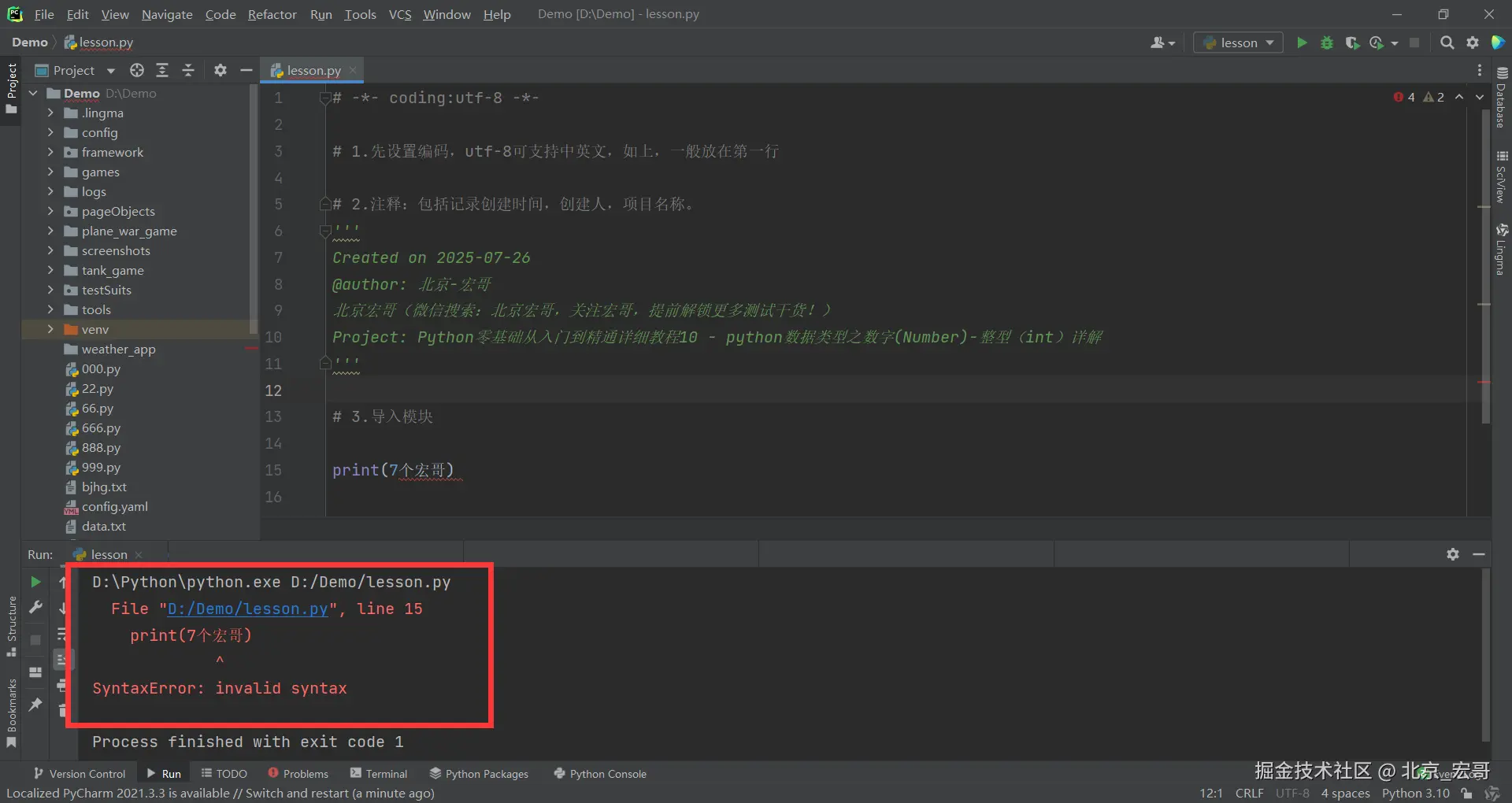The width and height of the screenshot is (1512, 803).
Task: Go to next highlighted error arrow
Action: (1480, 97)
